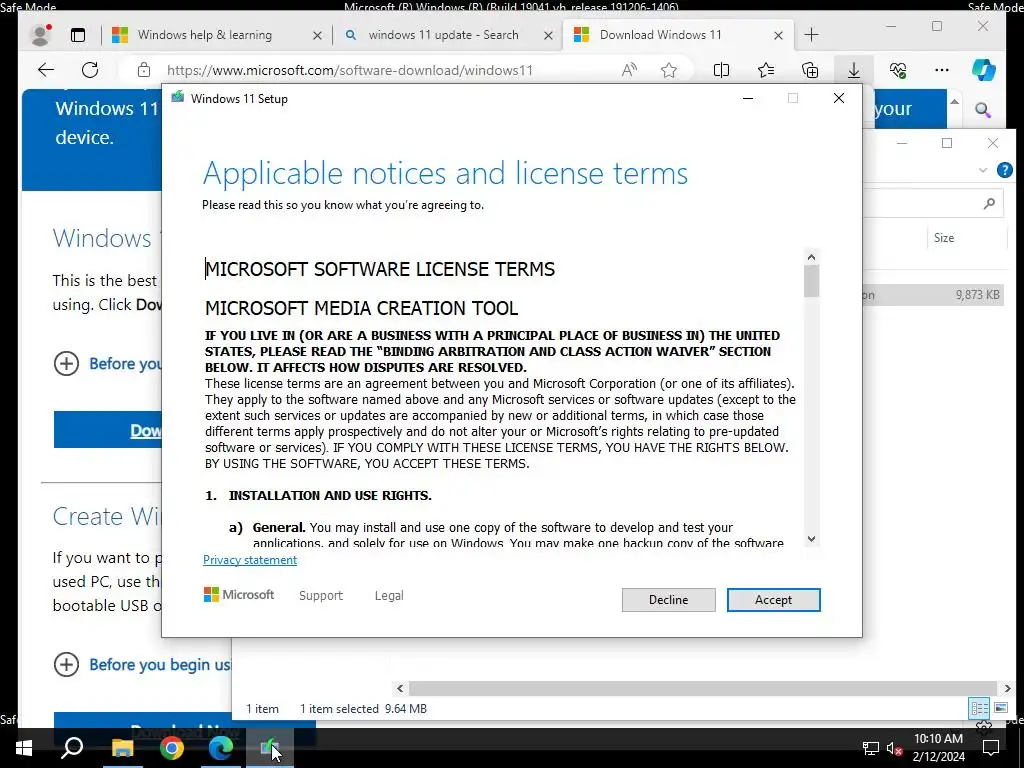Open File Explorer help icon
This screenshot has width=1024, height=768.
pyautogui.click(x=1004, y=170)
